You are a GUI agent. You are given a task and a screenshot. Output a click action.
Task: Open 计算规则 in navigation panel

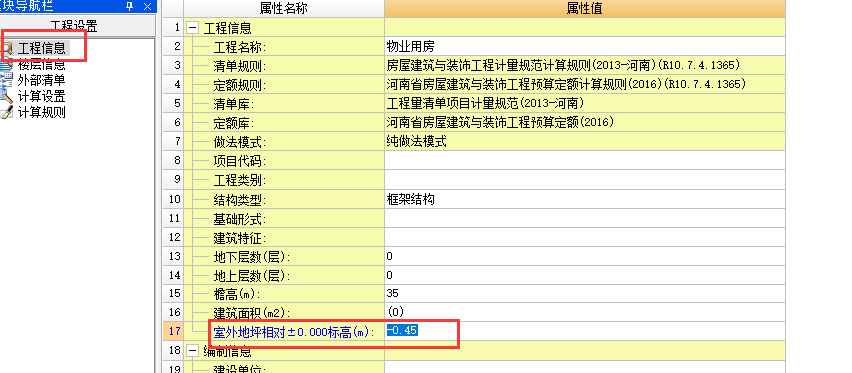pos(42,112)
